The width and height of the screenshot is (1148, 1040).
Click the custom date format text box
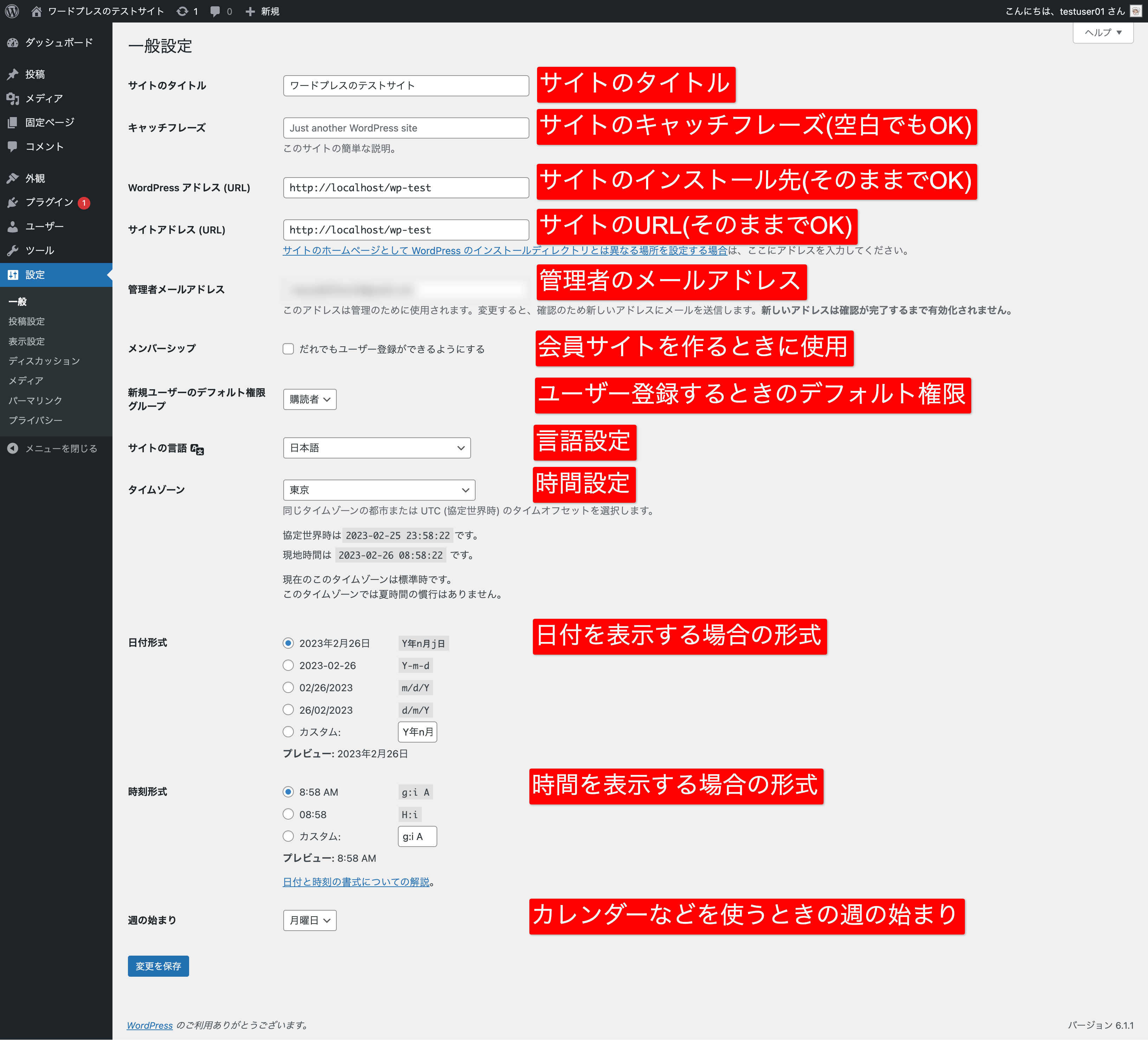pos(417,732)
